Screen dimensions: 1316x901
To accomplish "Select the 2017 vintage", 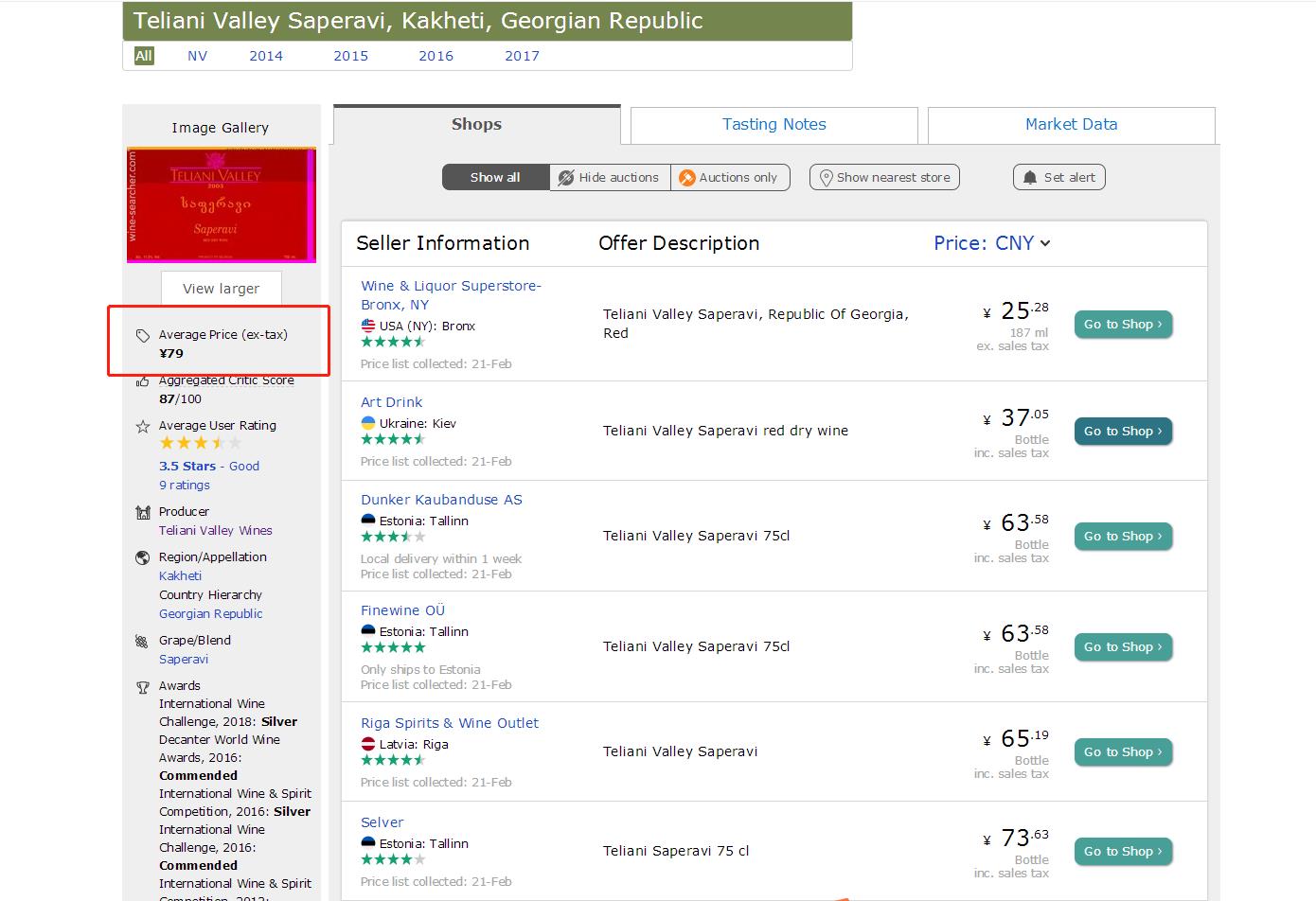I will tap(522, 56).
